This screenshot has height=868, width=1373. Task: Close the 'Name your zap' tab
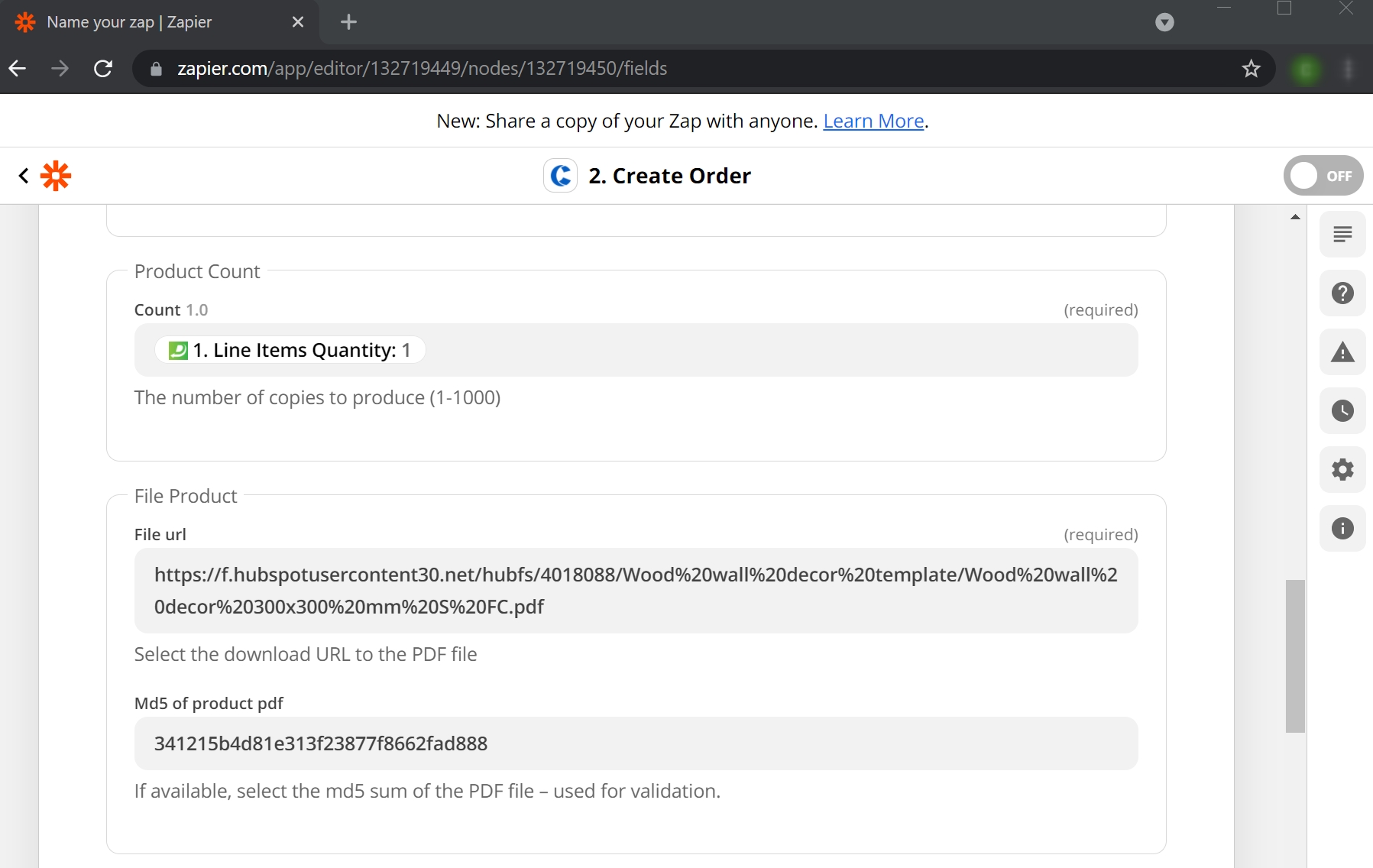point(298,22)
